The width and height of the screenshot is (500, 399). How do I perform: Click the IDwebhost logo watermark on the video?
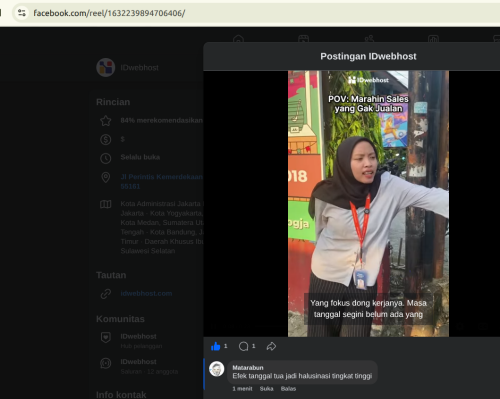[368, 80]
